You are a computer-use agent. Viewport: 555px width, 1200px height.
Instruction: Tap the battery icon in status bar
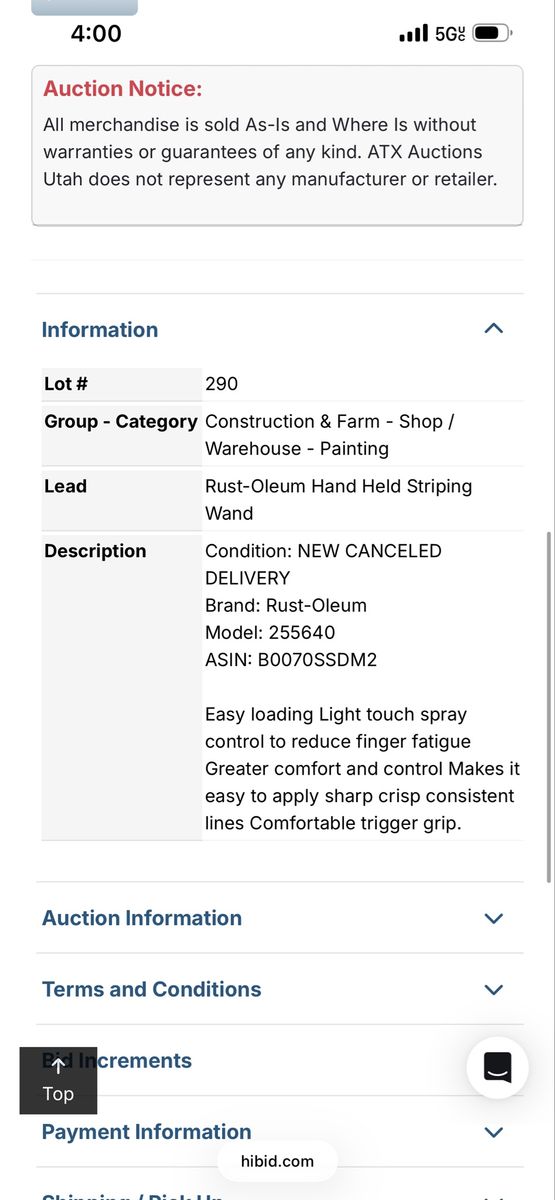[492, 33]
